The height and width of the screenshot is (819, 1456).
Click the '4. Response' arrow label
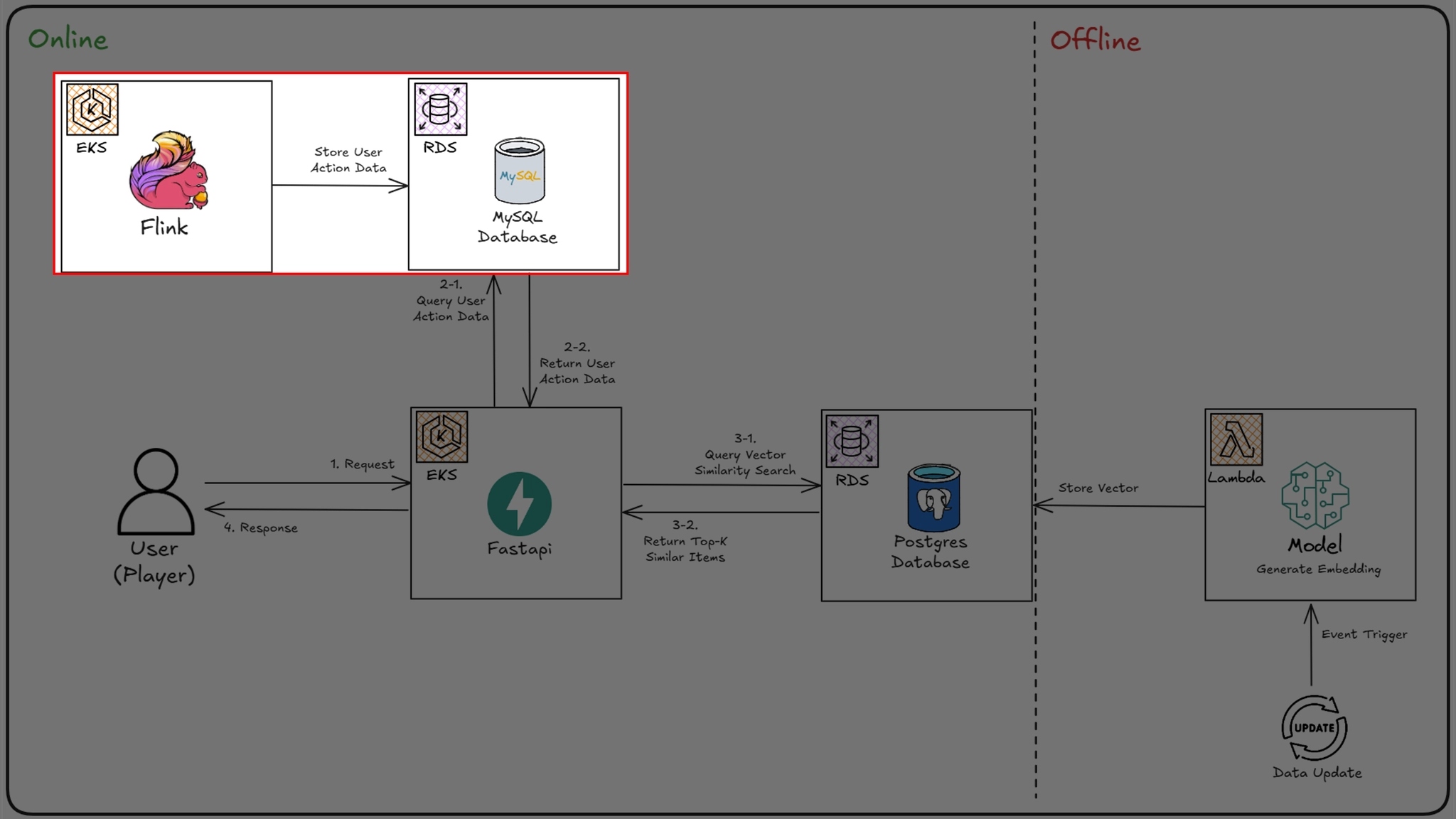[x=261, y=528]
